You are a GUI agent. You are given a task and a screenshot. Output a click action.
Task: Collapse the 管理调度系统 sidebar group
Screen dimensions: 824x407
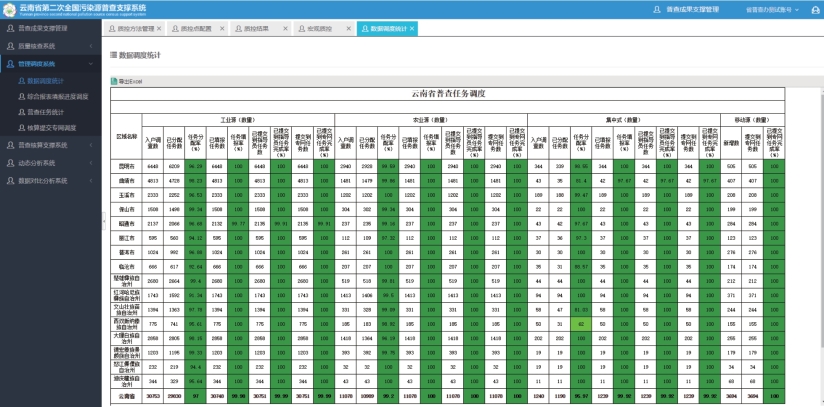[x=91, y=63]
